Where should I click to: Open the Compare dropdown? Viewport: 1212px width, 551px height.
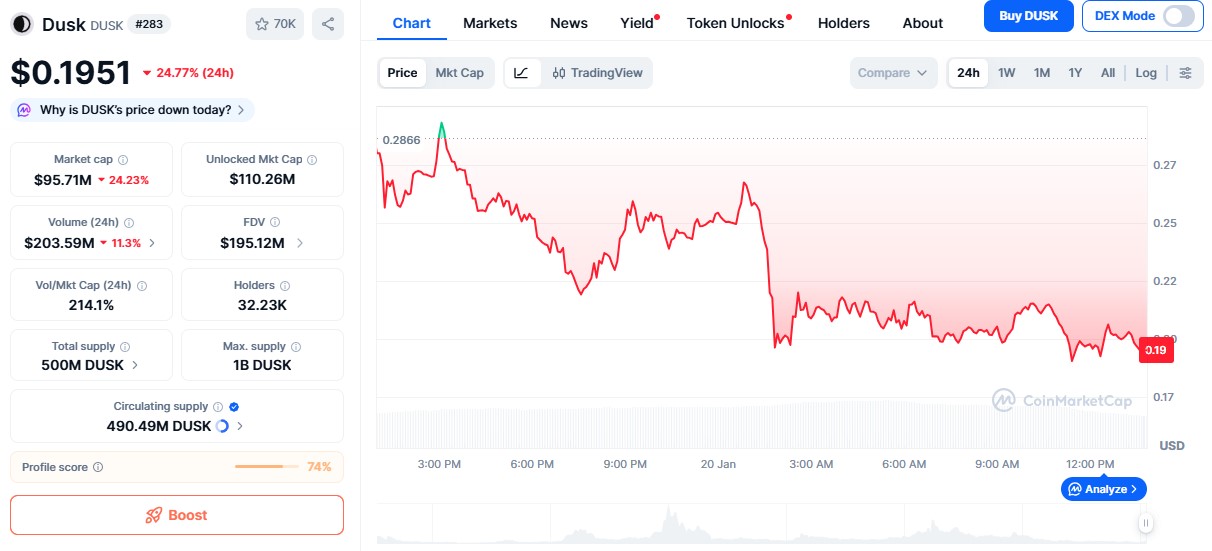(893, 73)
